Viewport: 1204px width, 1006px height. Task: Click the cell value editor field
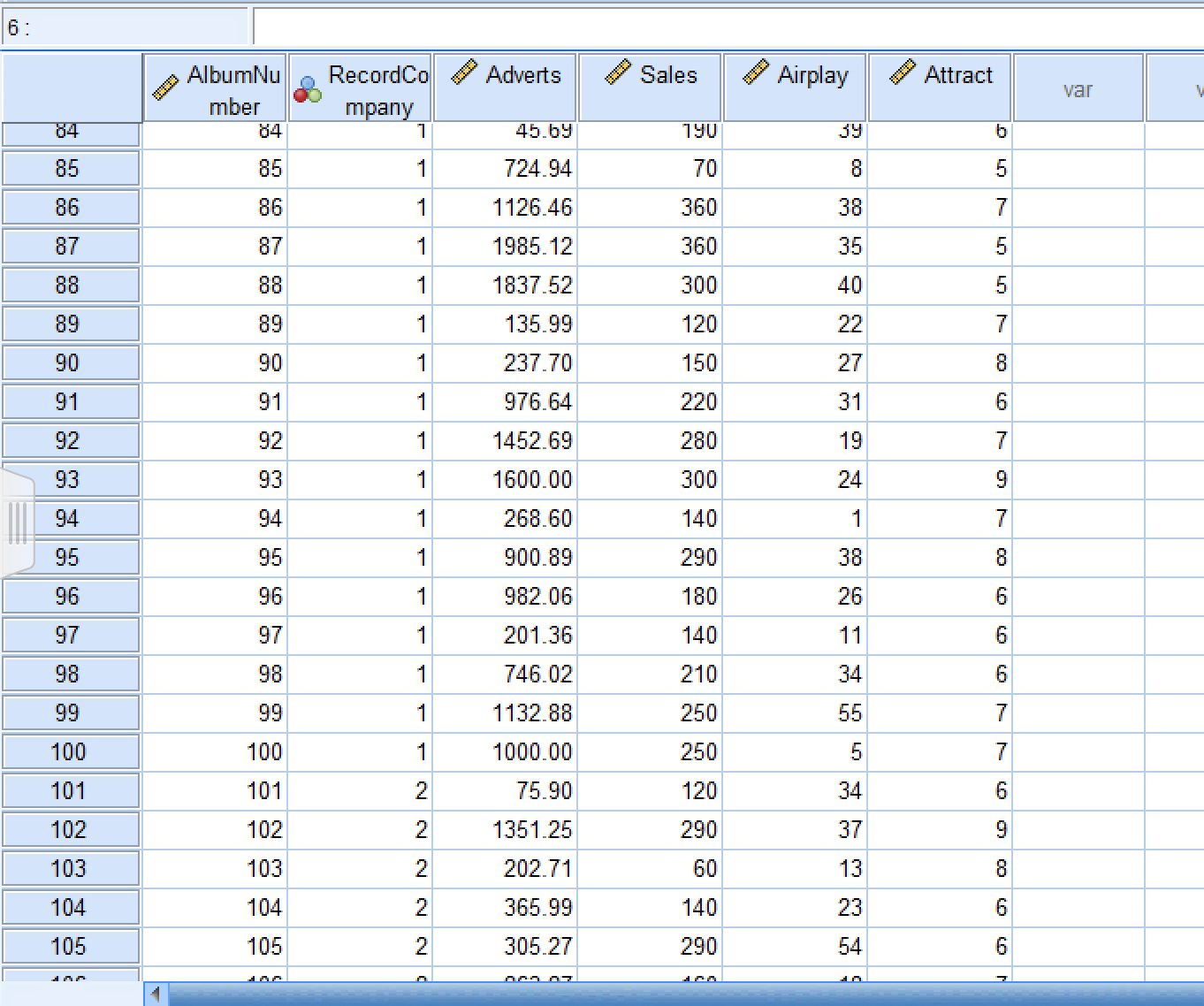728,27
